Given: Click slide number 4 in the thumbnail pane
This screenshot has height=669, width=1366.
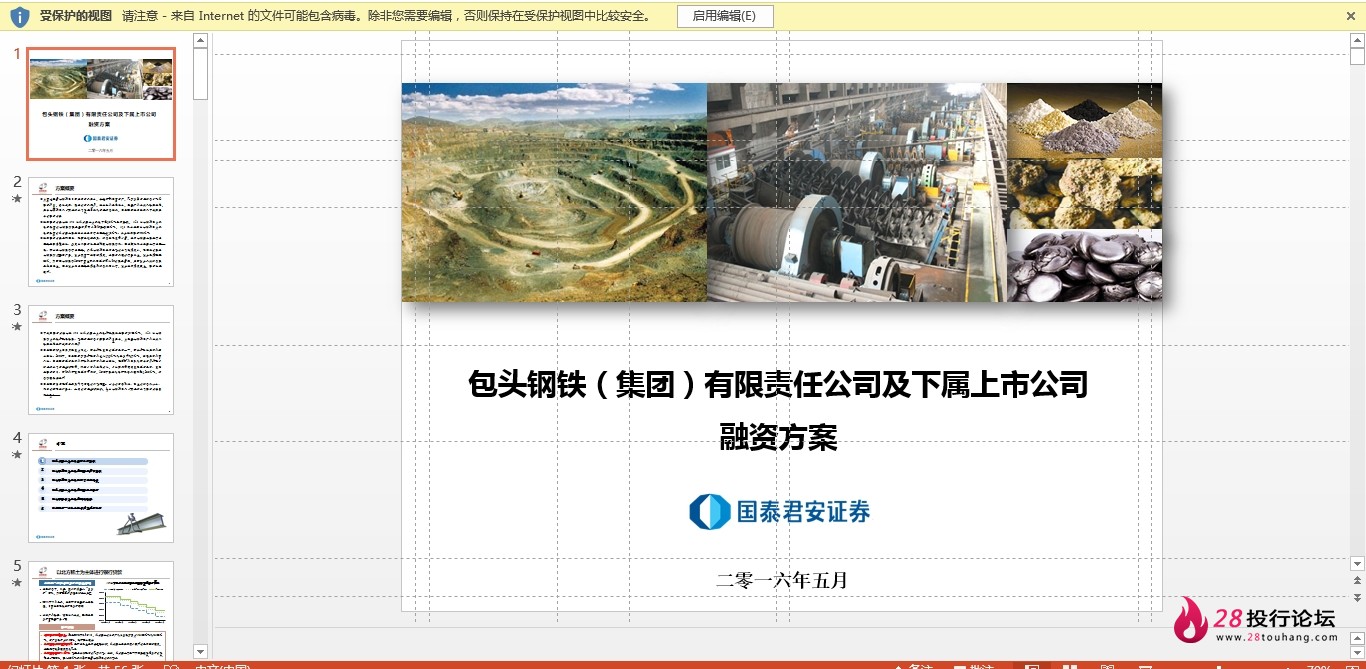Looking at the screenshot, I should tap(17, 438).
